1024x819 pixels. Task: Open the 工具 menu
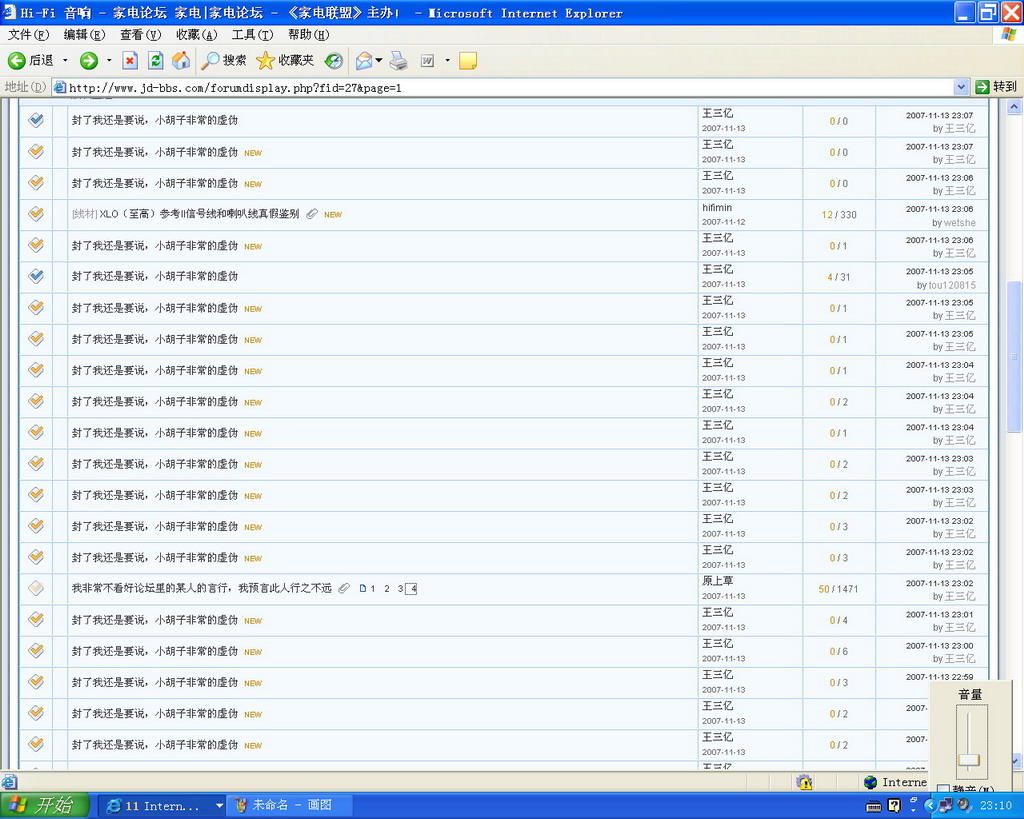(252, 35)
